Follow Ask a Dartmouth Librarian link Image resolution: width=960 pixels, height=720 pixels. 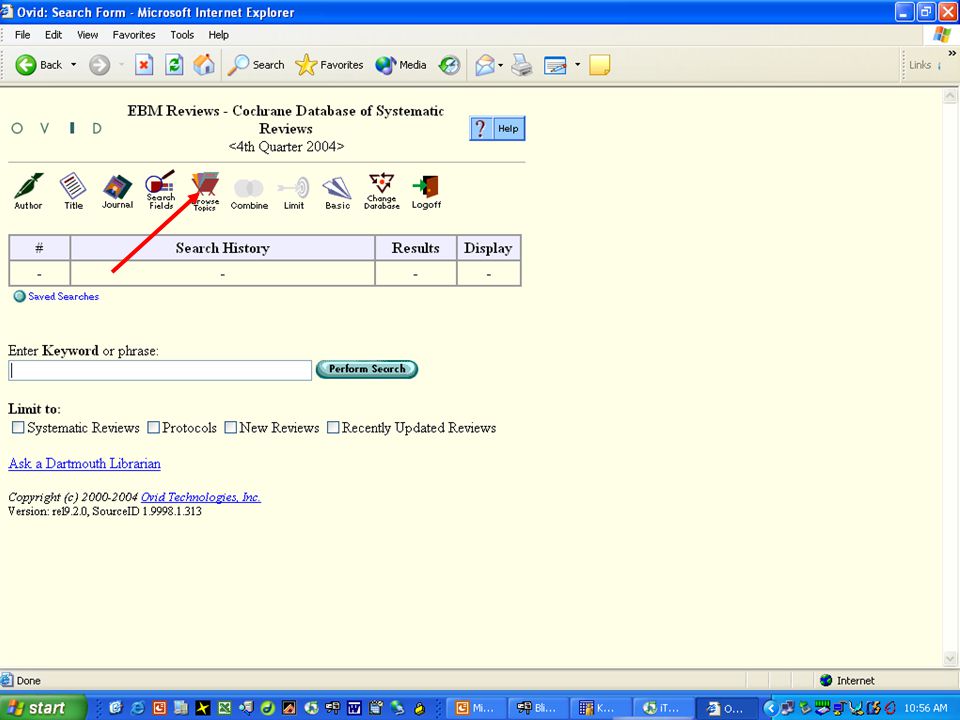pyautogui.click(x=84, y=463)
